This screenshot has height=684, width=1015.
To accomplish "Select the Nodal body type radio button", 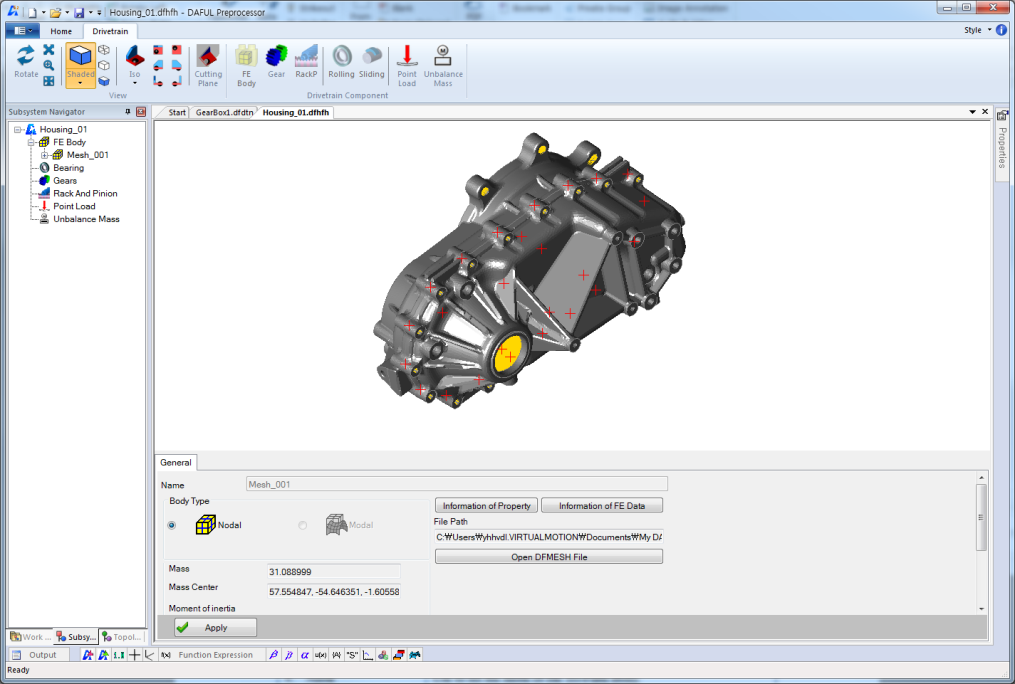I will 172,525.
